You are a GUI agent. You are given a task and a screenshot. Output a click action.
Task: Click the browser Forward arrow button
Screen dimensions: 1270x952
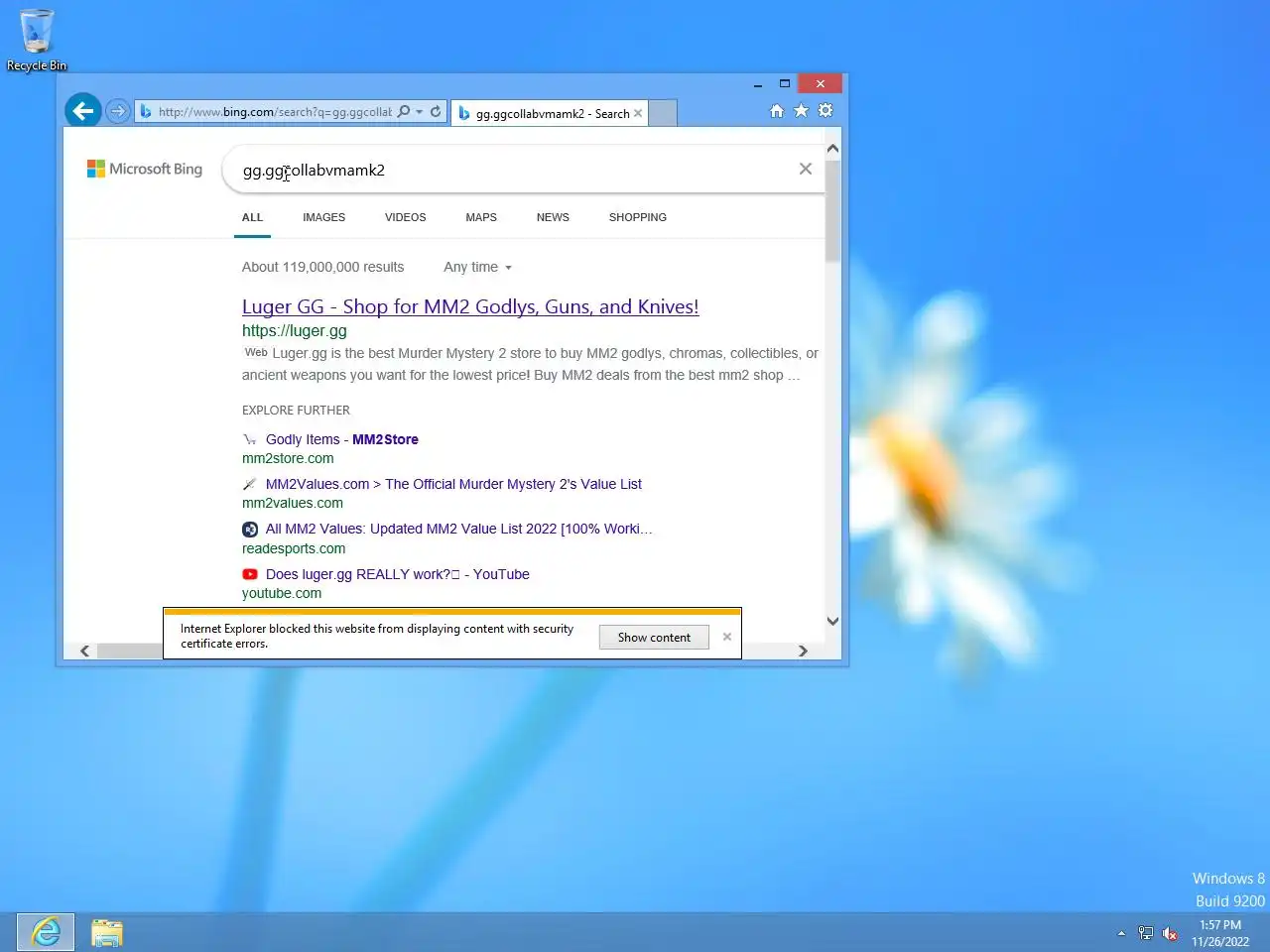117,111
